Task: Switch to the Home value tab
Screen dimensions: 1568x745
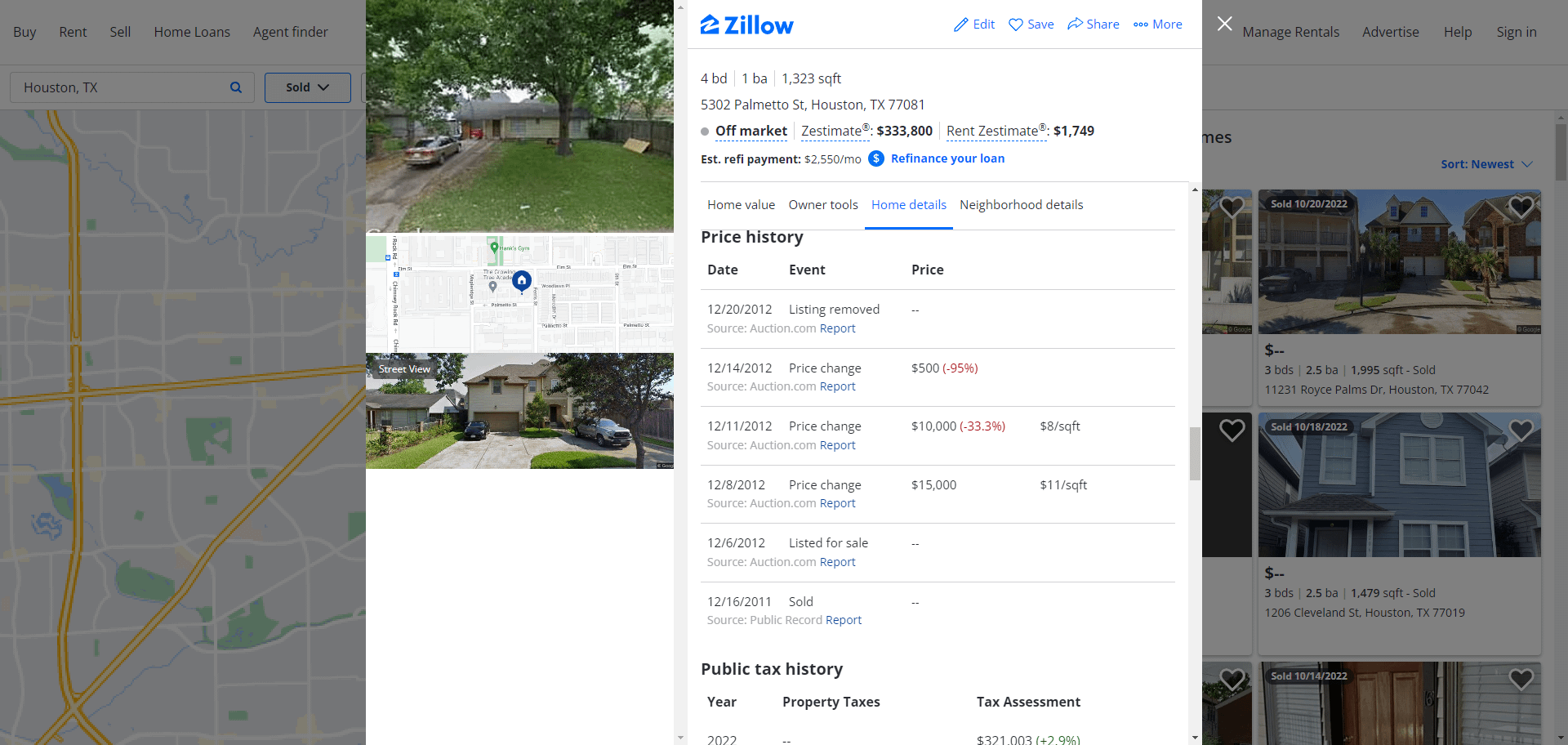Action: 741,205
